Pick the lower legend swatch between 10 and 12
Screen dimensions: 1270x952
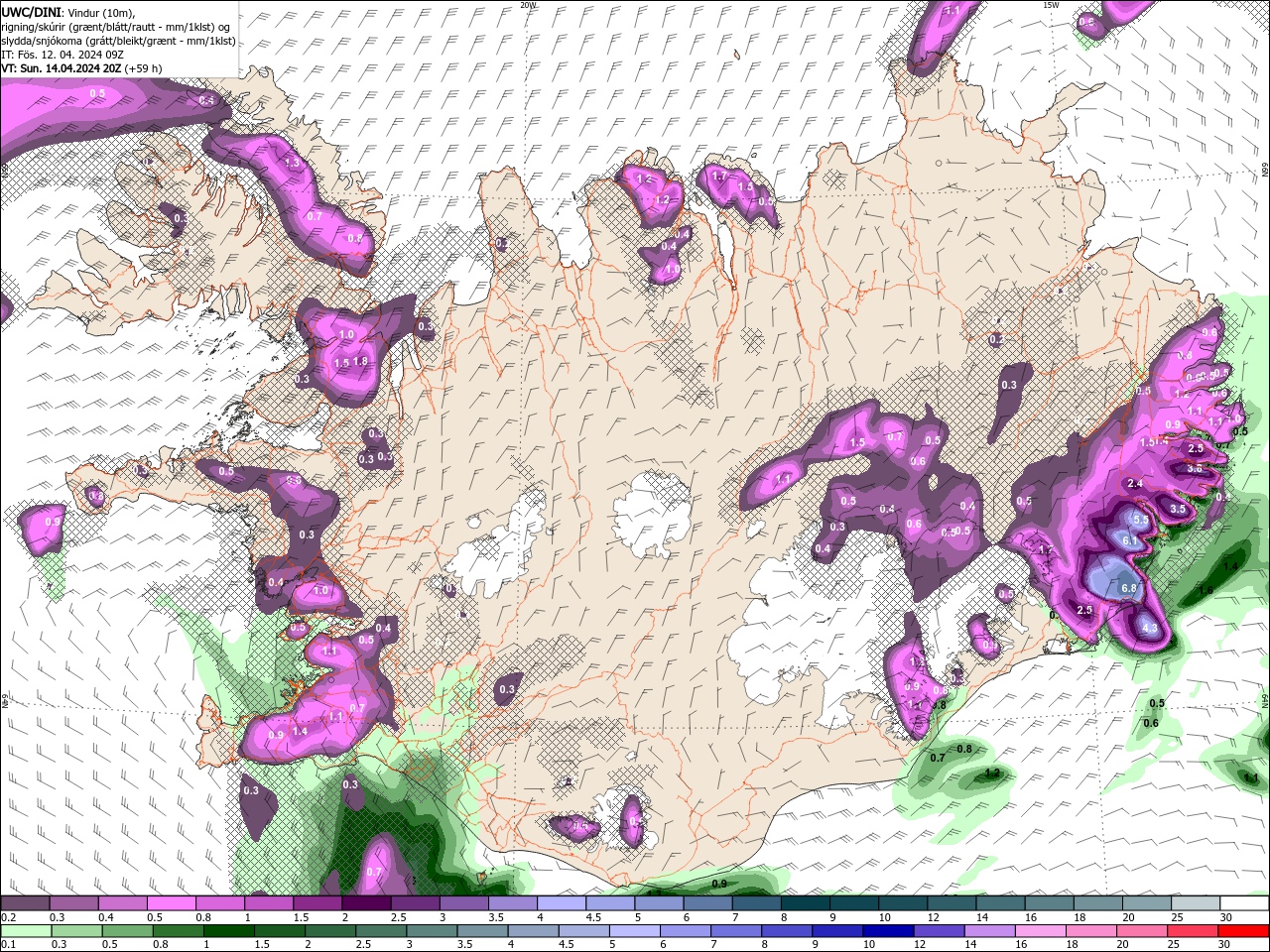pos(888,930)
